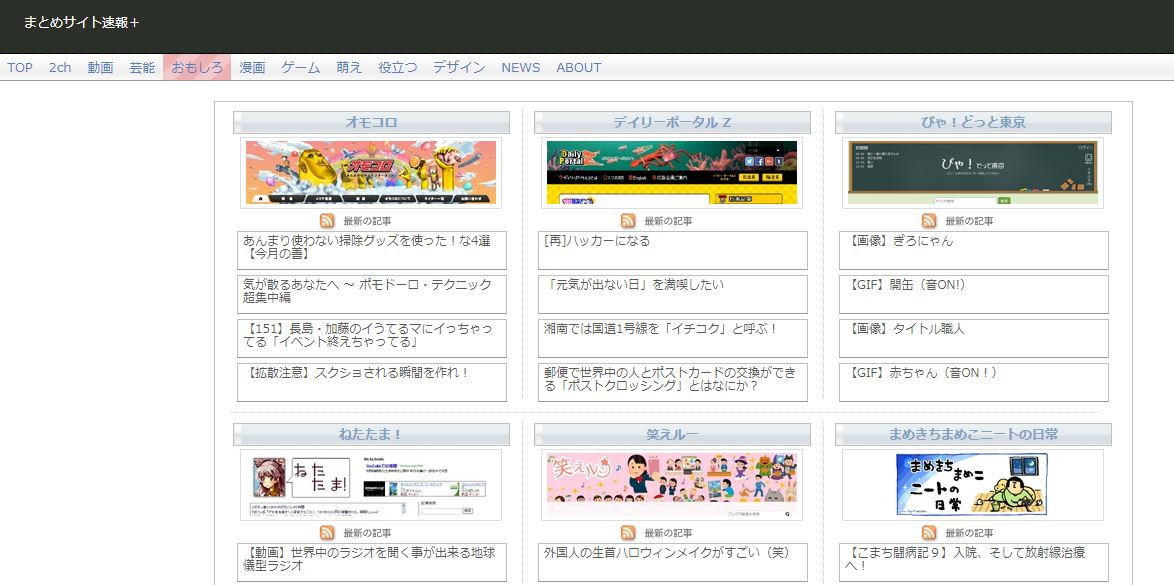
Task: Click 最新の記事 label under オモコロ
Action: pyautogui.click(x=367, y=221)
